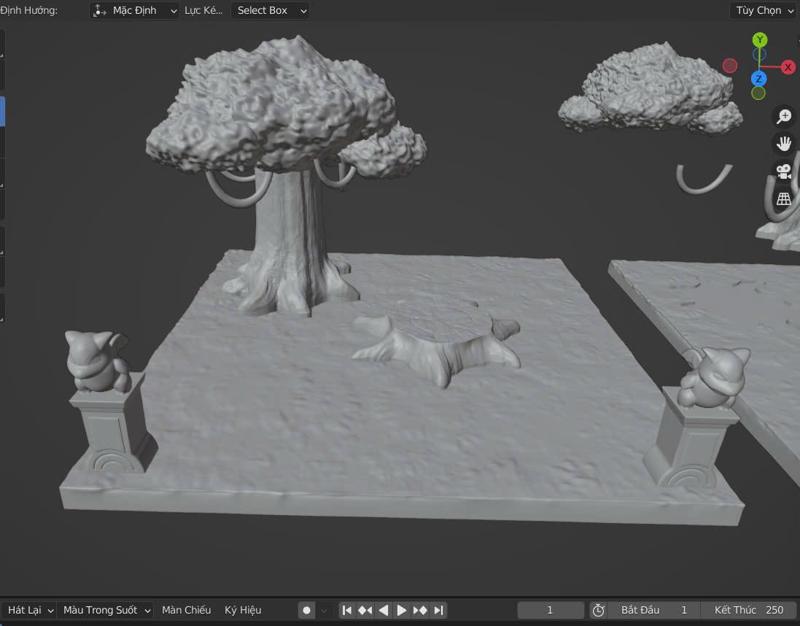800x626 pixels.
Task: Jump to the next keyframe
Action: click(x=420, y=610)
